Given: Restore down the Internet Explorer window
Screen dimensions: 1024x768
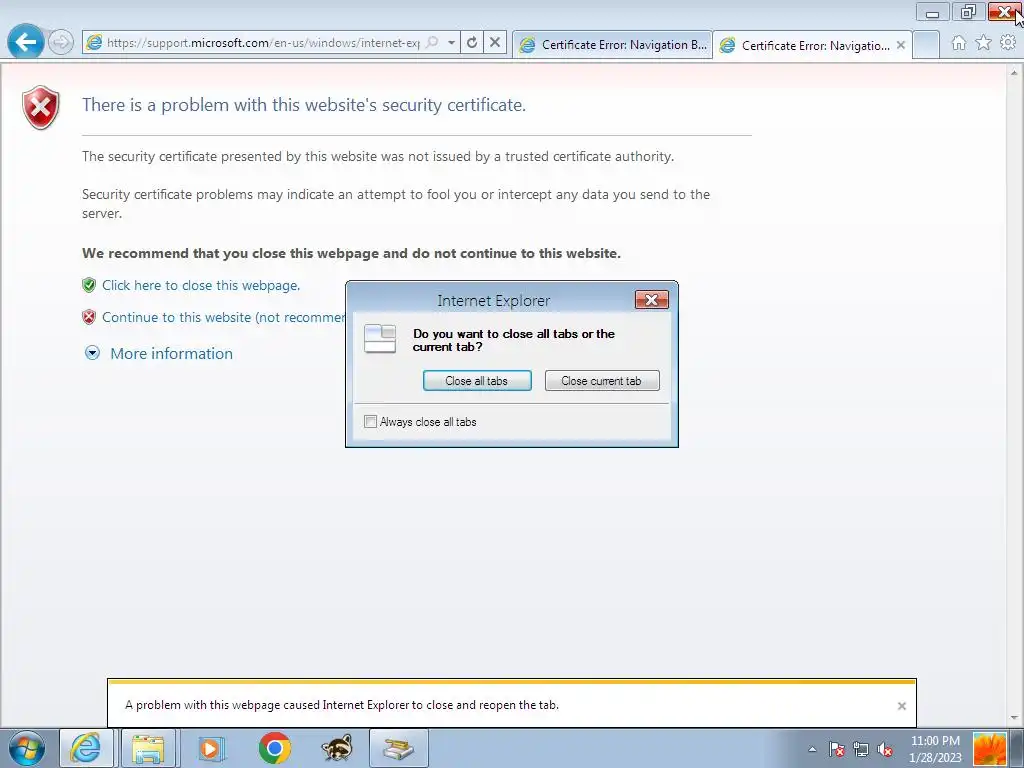Looking at the screenshot, I should [968, 12].
